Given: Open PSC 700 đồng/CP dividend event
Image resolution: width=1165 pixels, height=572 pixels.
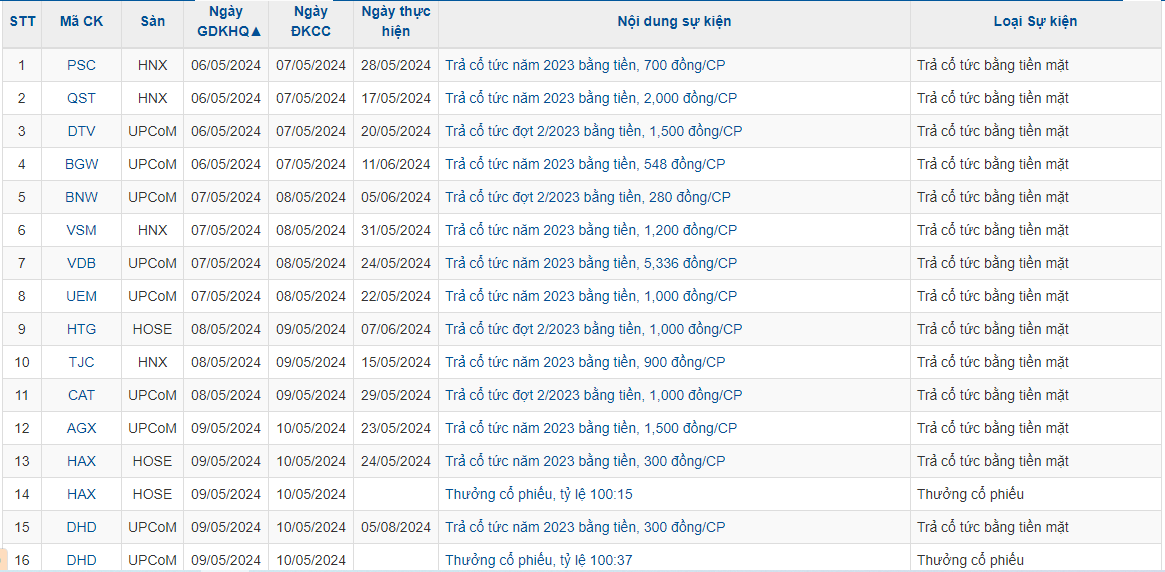Looking at the screenshot, I should pyautogui.click(x=585, y=65).
